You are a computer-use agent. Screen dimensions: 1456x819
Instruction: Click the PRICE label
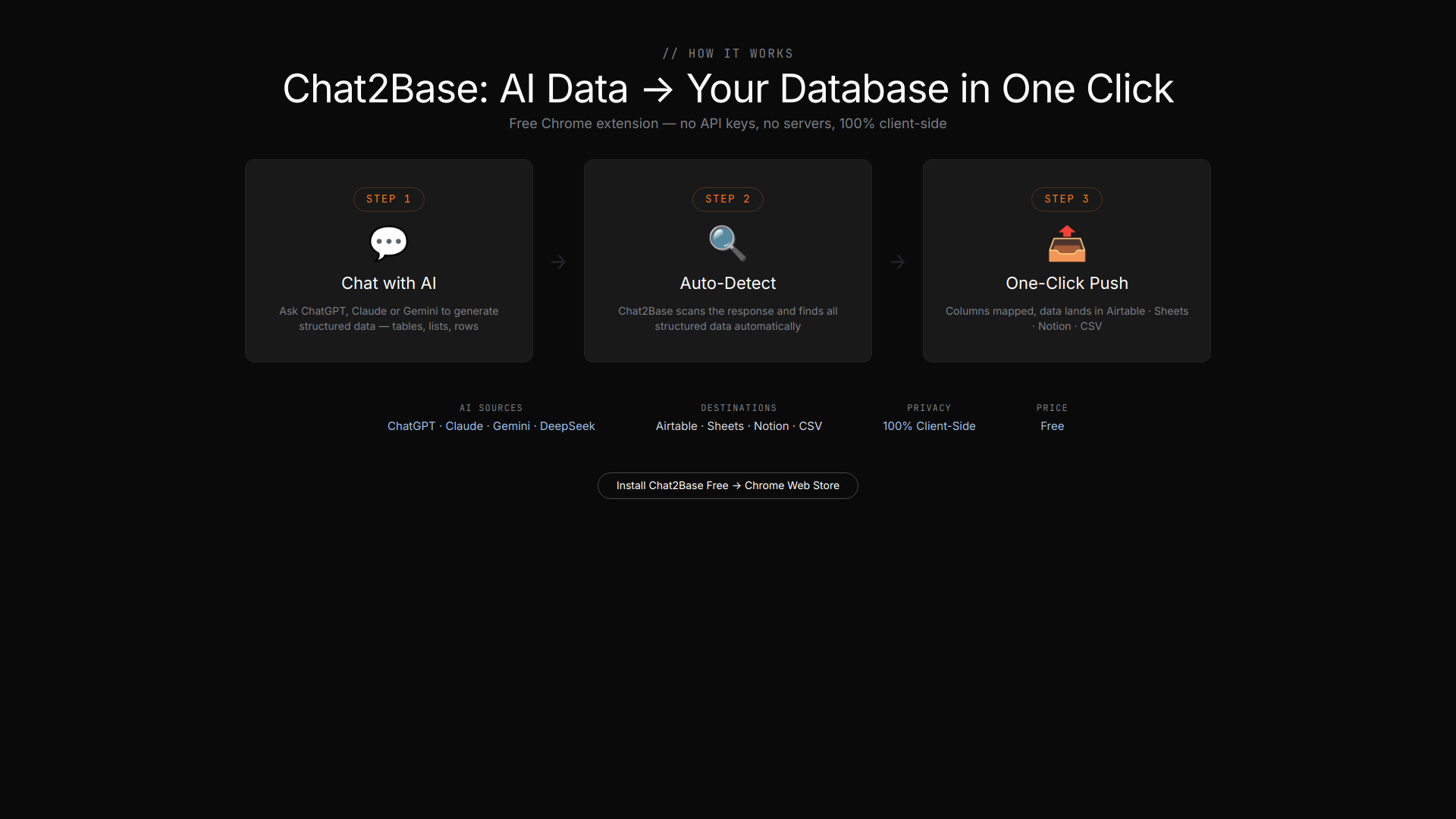pyautogui.click(x=1052, y=408)
